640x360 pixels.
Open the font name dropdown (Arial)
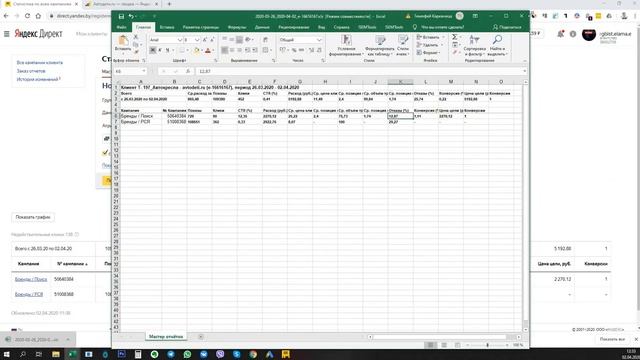click(x=180, y=40)
